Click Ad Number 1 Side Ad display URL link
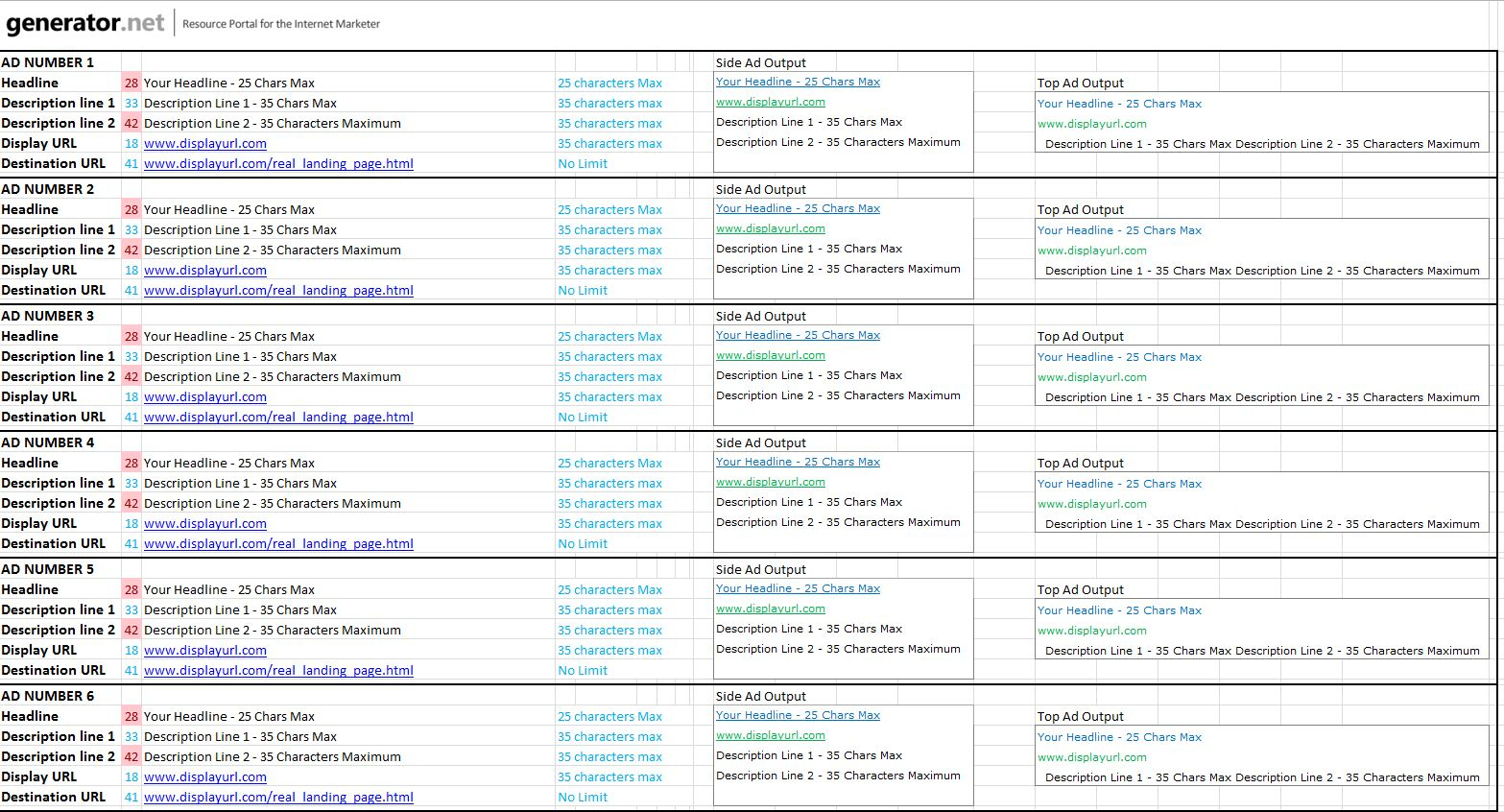The image size is (1504, 812). pyautogui.click(x=770, y=102)
